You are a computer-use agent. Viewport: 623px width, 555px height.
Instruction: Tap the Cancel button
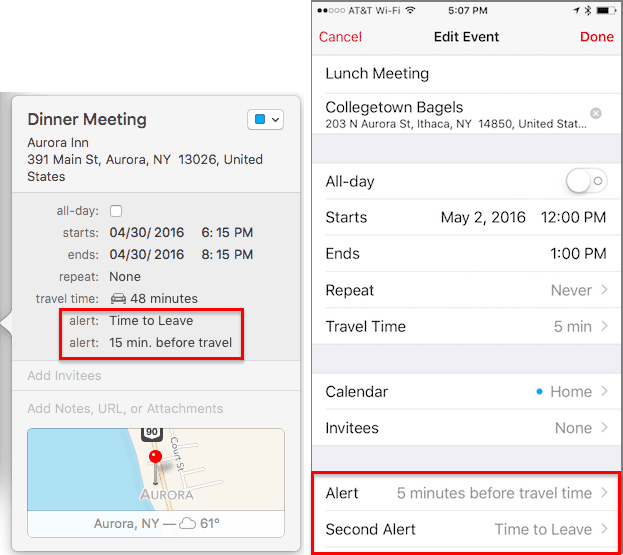coord(340,37)
